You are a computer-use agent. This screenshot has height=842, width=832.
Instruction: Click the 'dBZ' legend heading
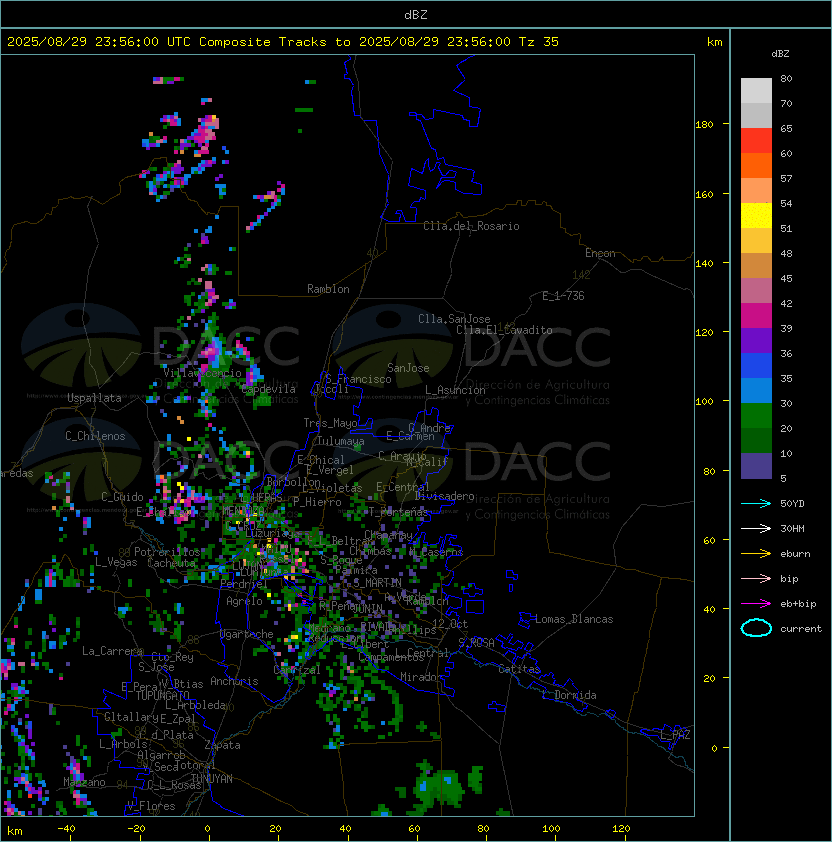coord(780,54)
